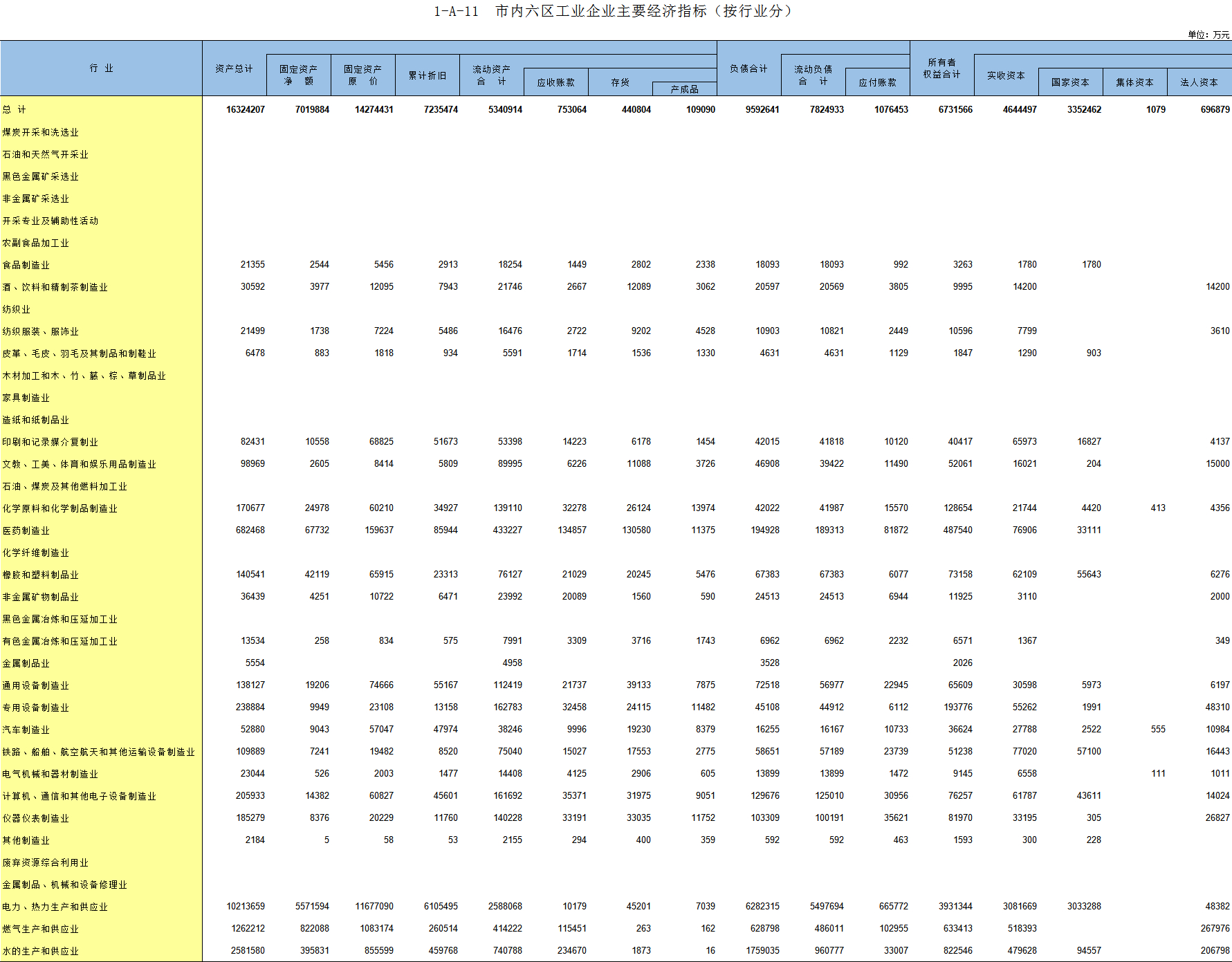Click the 行业 column header

(x=101, y=68)
